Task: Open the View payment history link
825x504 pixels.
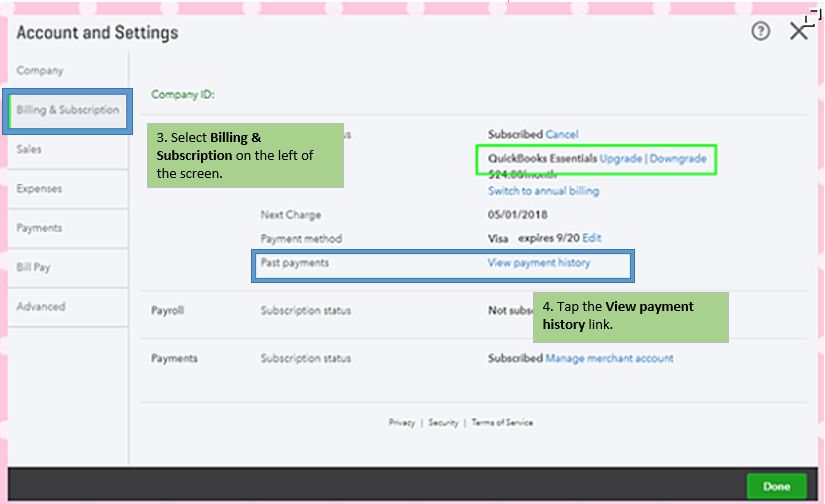Action: [x=538, y=263]
